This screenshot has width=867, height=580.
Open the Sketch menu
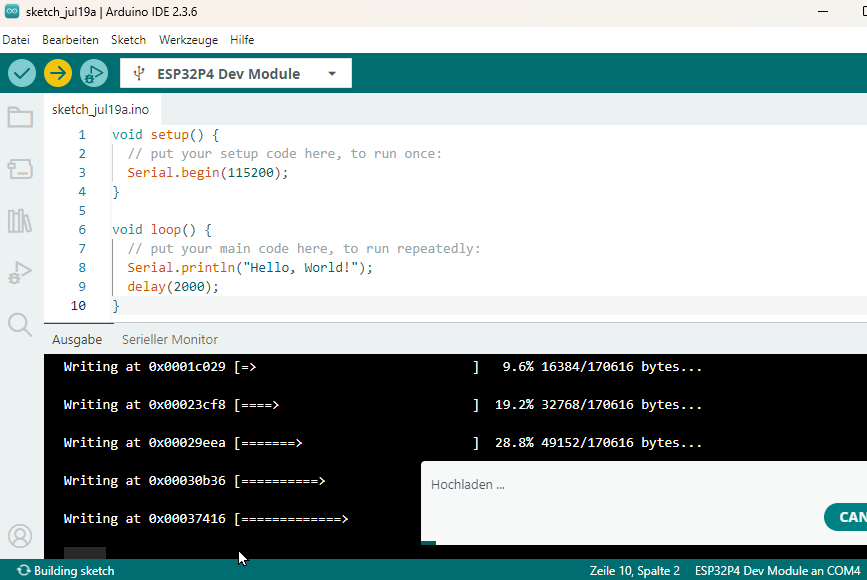[128, 40]
